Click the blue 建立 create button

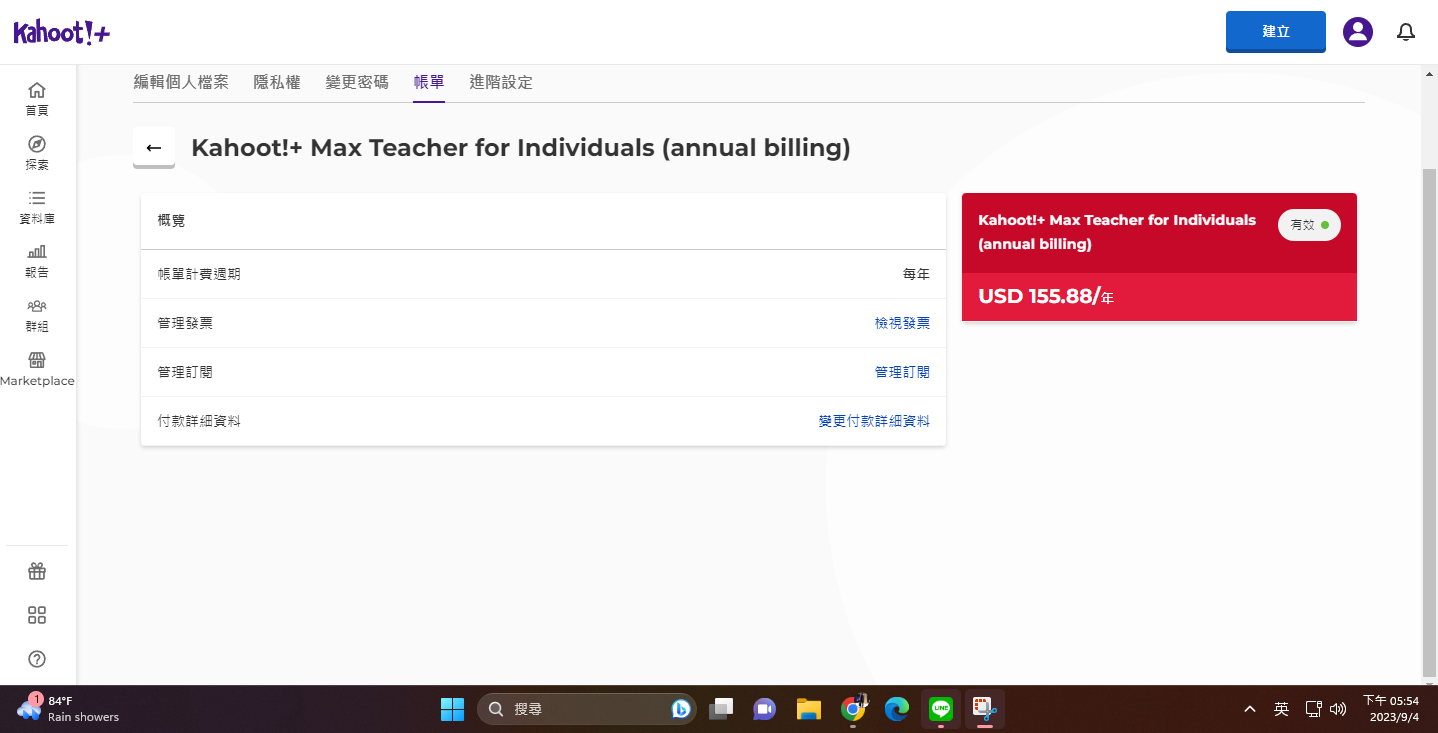point(1276,32)
